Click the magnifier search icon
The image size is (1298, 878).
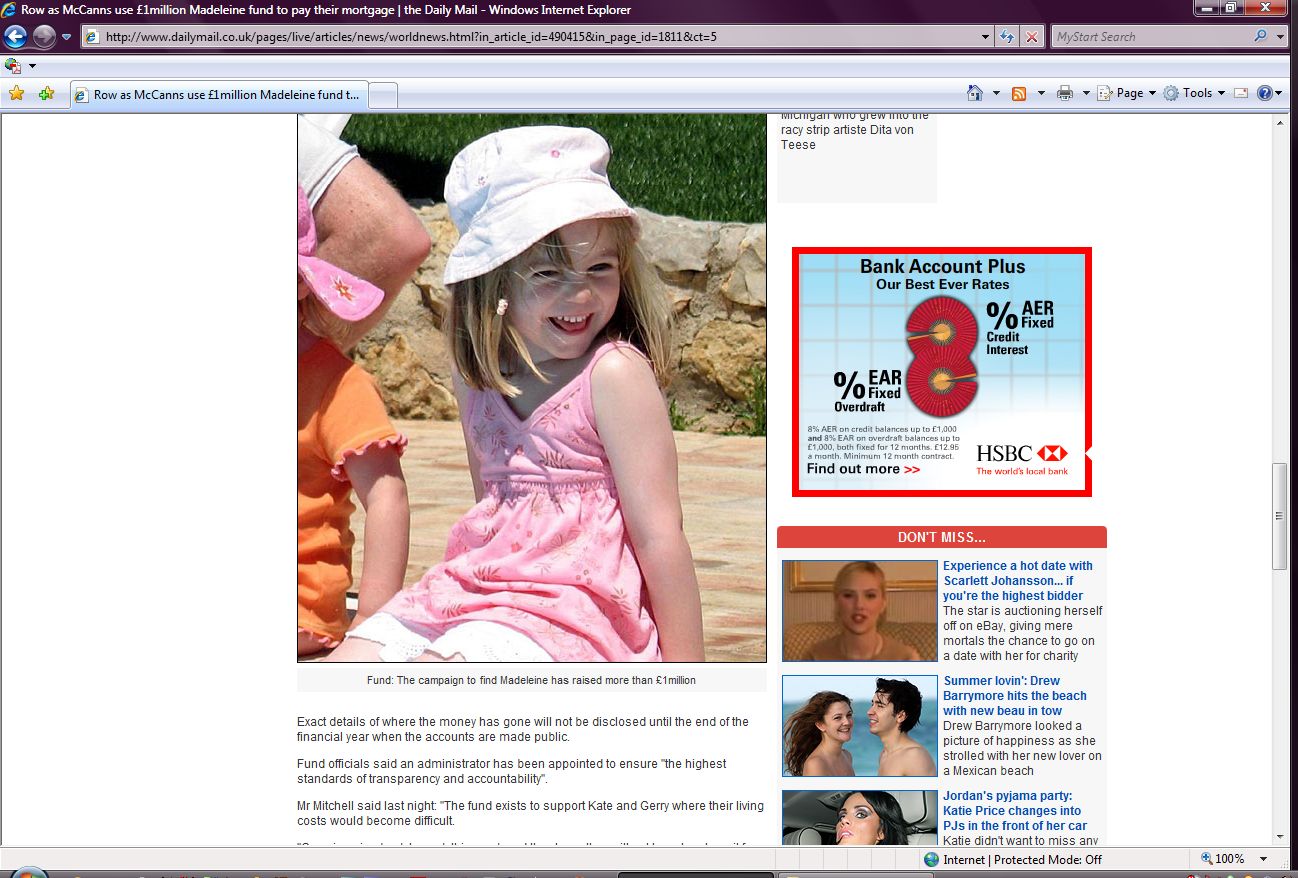pos(1260,37)
